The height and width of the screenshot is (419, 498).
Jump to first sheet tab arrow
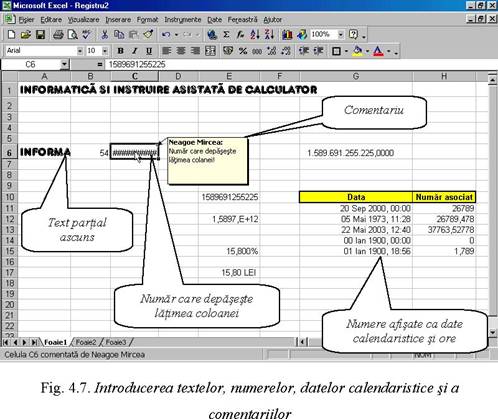click(6, 342)
